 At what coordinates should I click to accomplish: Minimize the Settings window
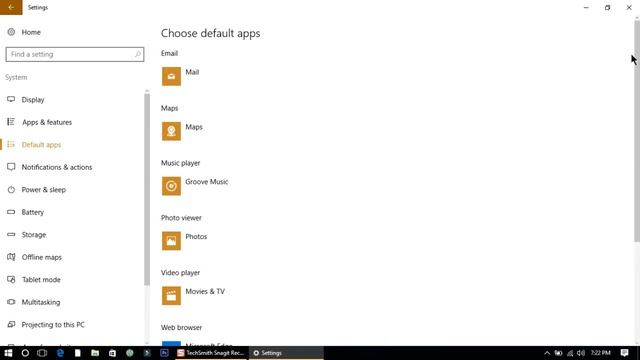(586, 7)
